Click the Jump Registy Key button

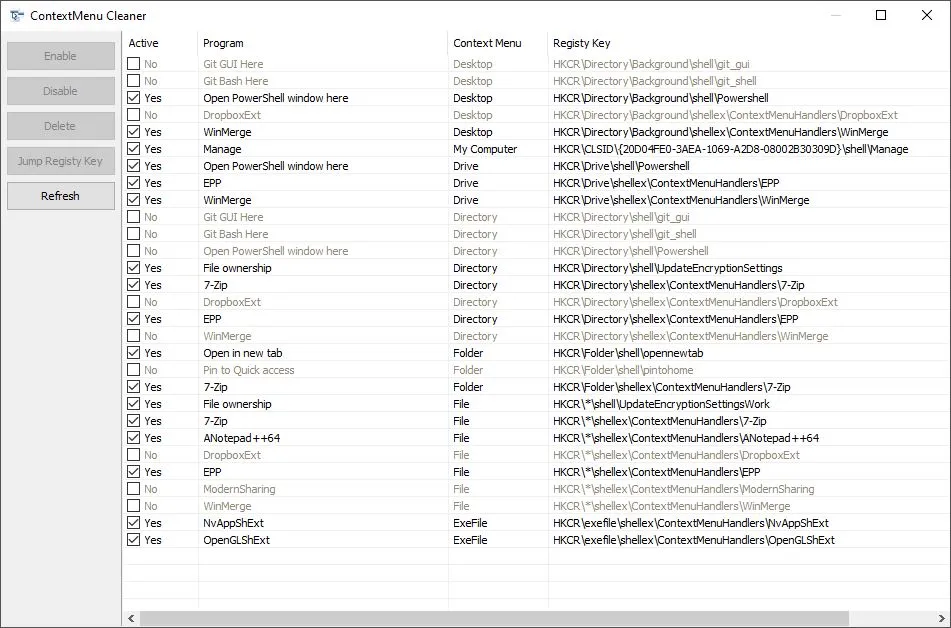point(61,161)
